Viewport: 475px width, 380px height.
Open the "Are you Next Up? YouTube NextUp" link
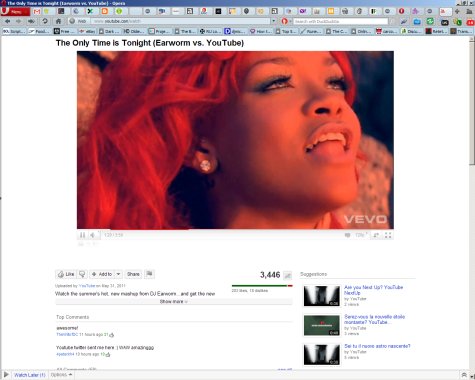373,290
